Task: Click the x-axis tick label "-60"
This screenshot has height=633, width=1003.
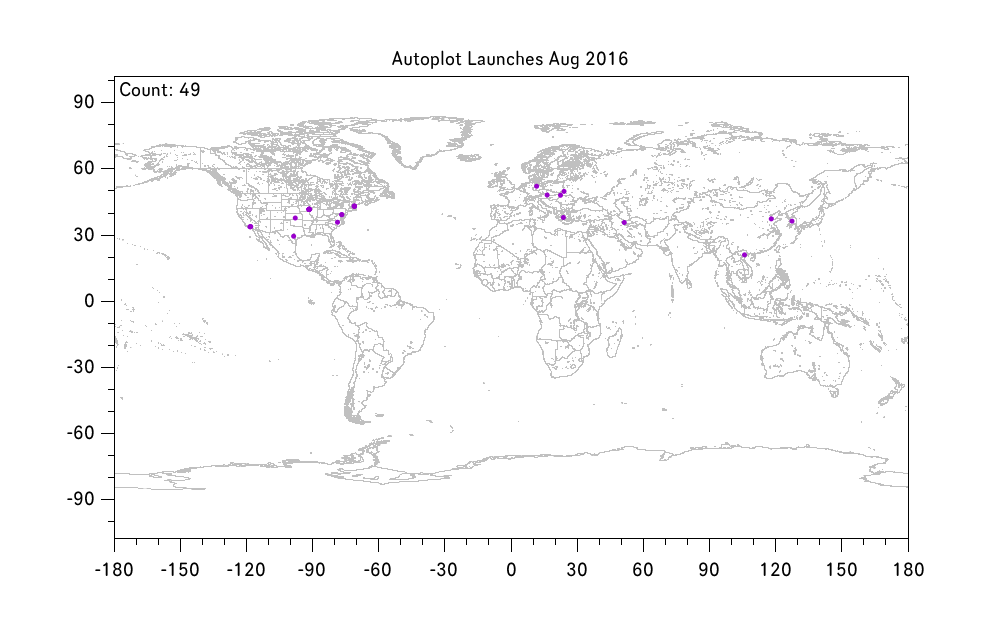Action: tap(378, 570)
